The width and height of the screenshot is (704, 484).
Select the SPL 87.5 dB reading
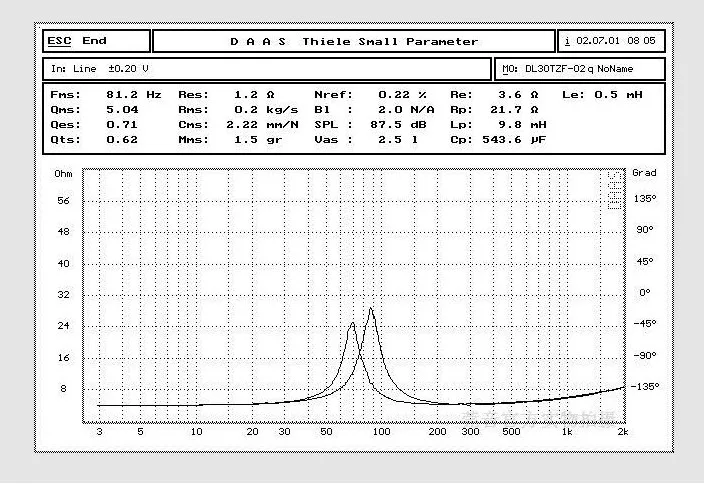[392, 124]
